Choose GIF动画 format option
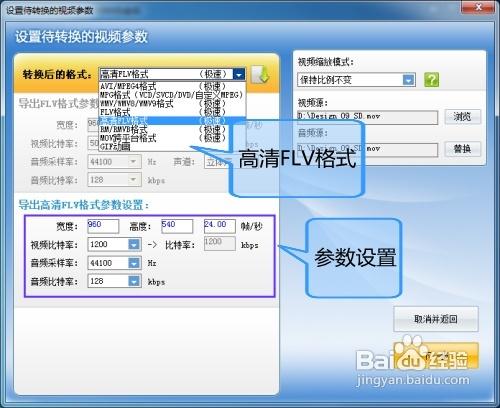Screen dimensions: 500x408 tap(172, 146)
